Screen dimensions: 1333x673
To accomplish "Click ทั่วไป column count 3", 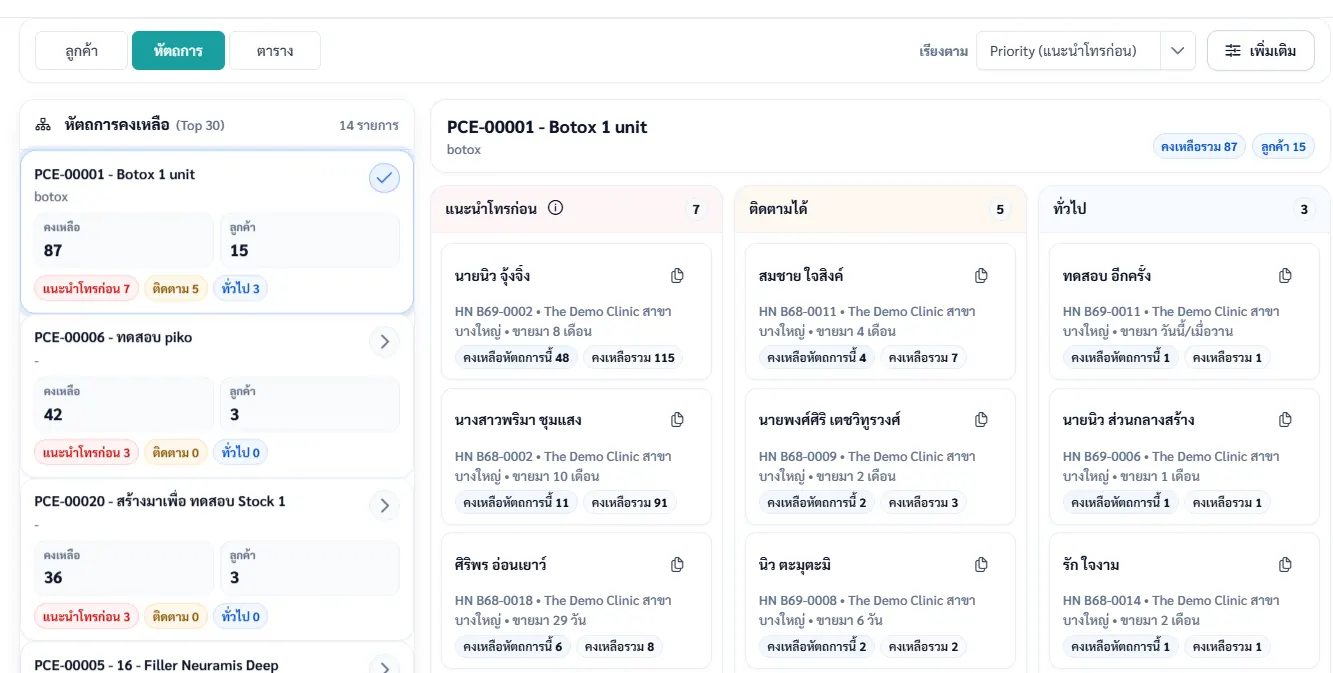I will [1304, 209].
